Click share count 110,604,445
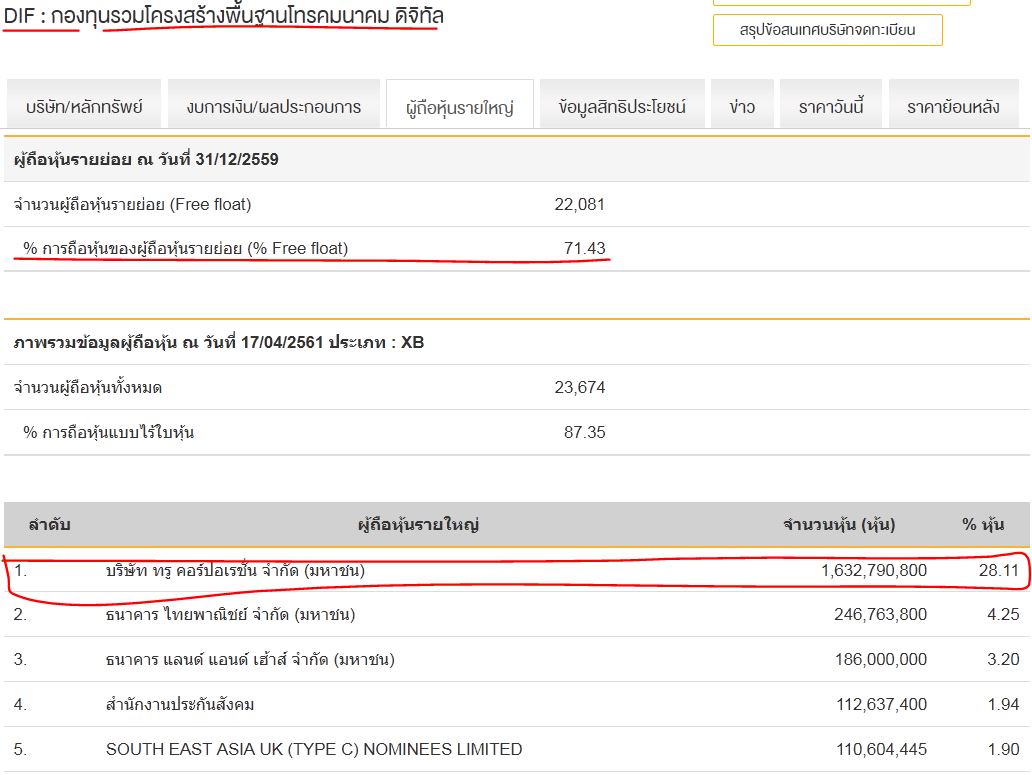1032x775 pixels. click(881, 749)
